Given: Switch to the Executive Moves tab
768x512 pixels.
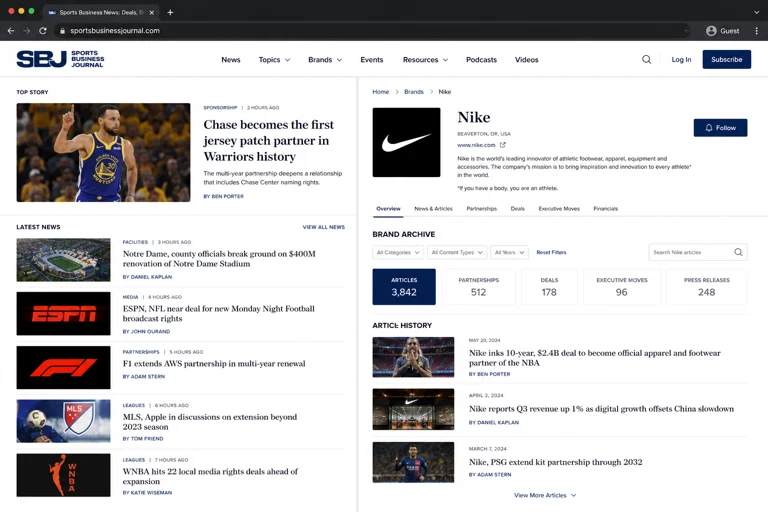Looking at the screenshot, I should pyautogui.click(x=559, y=209).
